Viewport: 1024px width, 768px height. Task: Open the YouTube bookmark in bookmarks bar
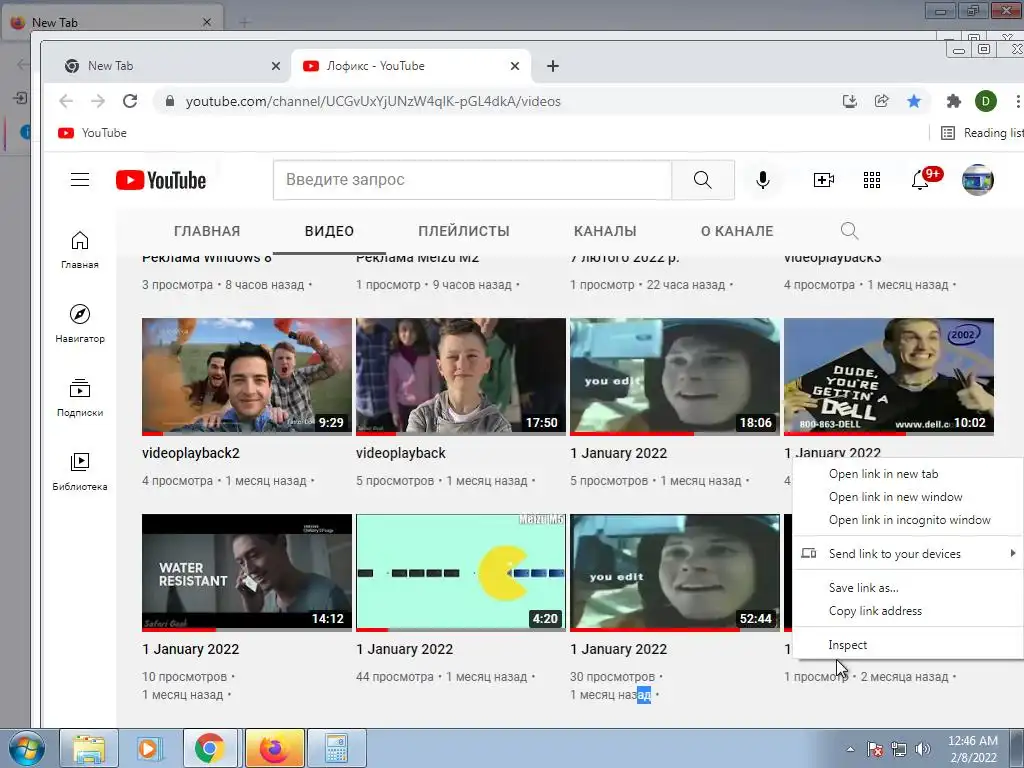(x=92, y=133)
